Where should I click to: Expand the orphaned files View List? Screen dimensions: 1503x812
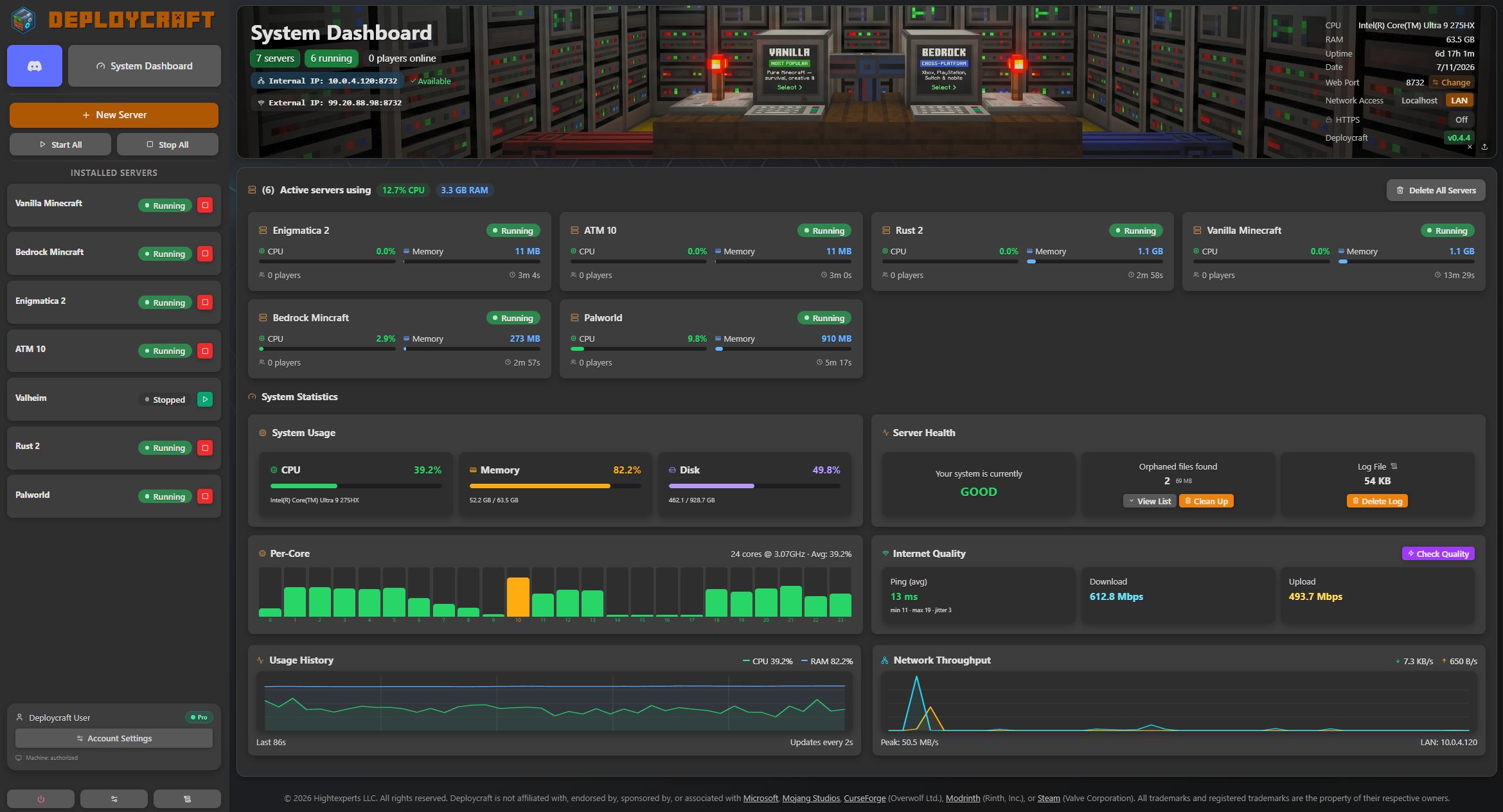click(1149, 501)
